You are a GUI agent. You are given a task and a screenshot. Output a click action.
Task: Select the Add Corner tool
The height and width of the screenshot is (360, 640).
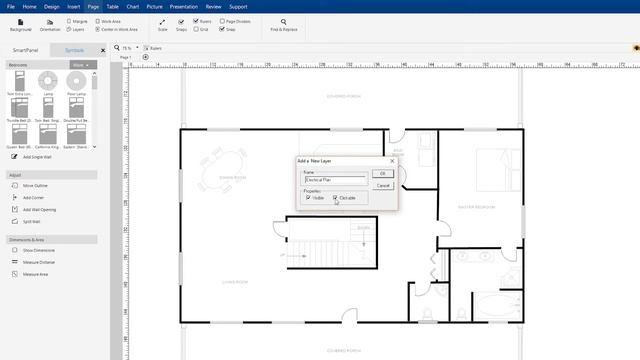(x=28, y=198)
